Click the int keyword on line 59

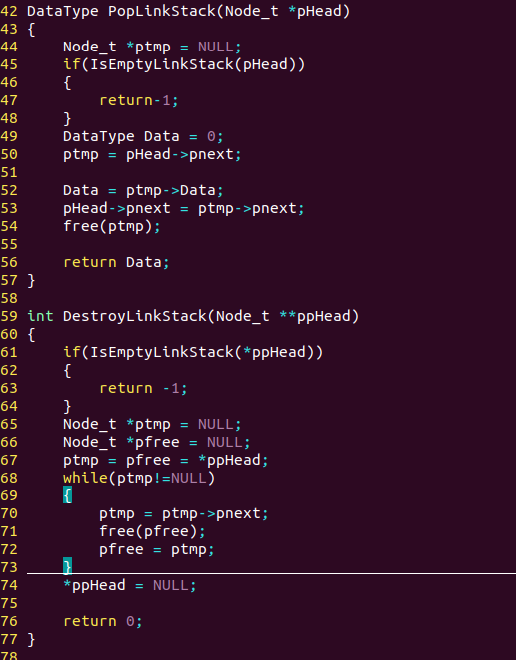[40, 316]
